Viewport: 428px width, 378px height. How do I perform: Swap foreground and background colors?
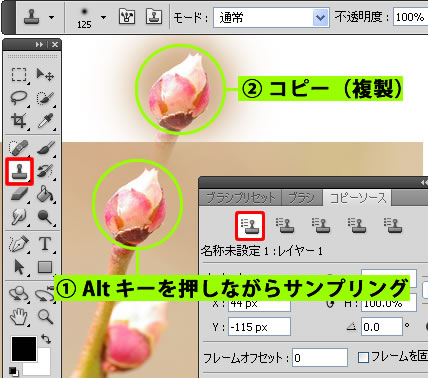pyautogui.click(x=46, y=339)
